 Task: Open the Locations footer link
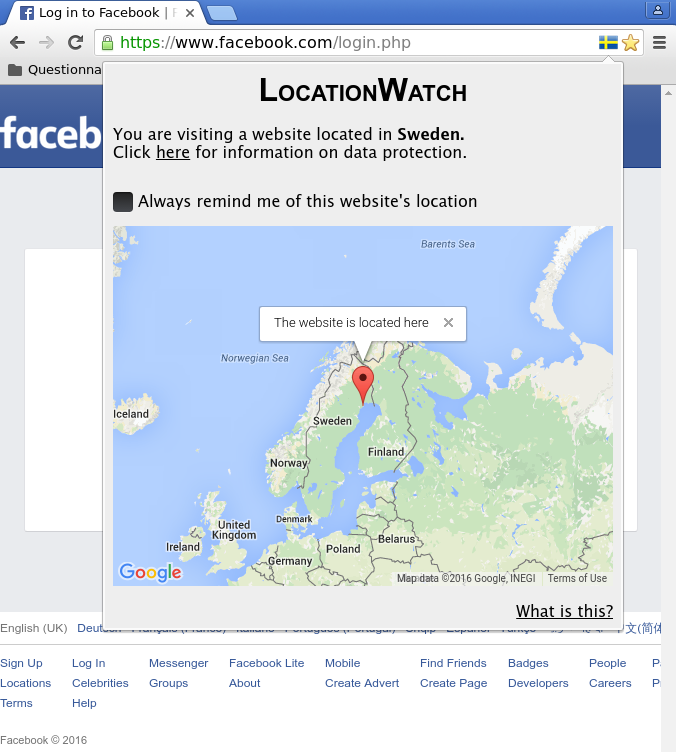point(25,683)
